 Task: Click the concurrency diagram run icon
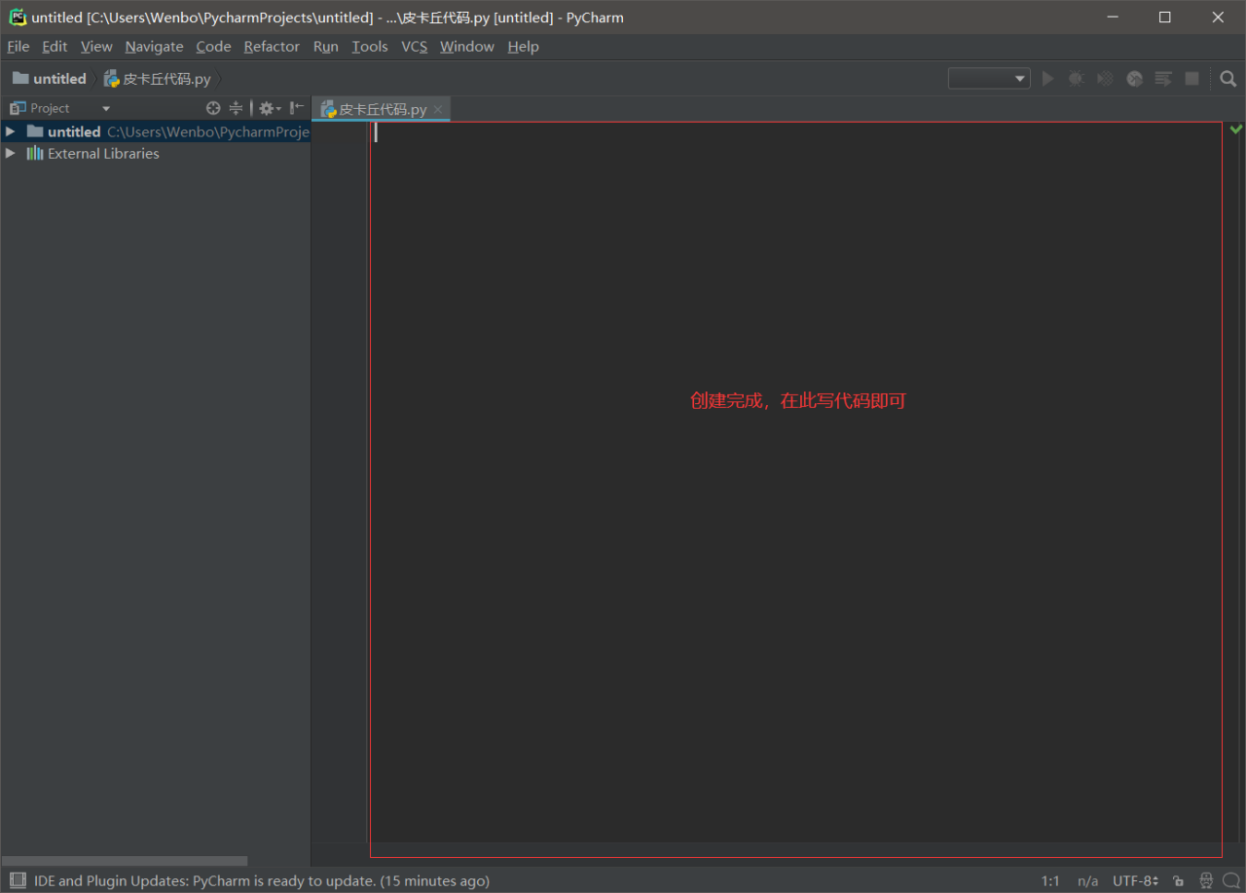pyautogui.click(x=1163, y=78)
